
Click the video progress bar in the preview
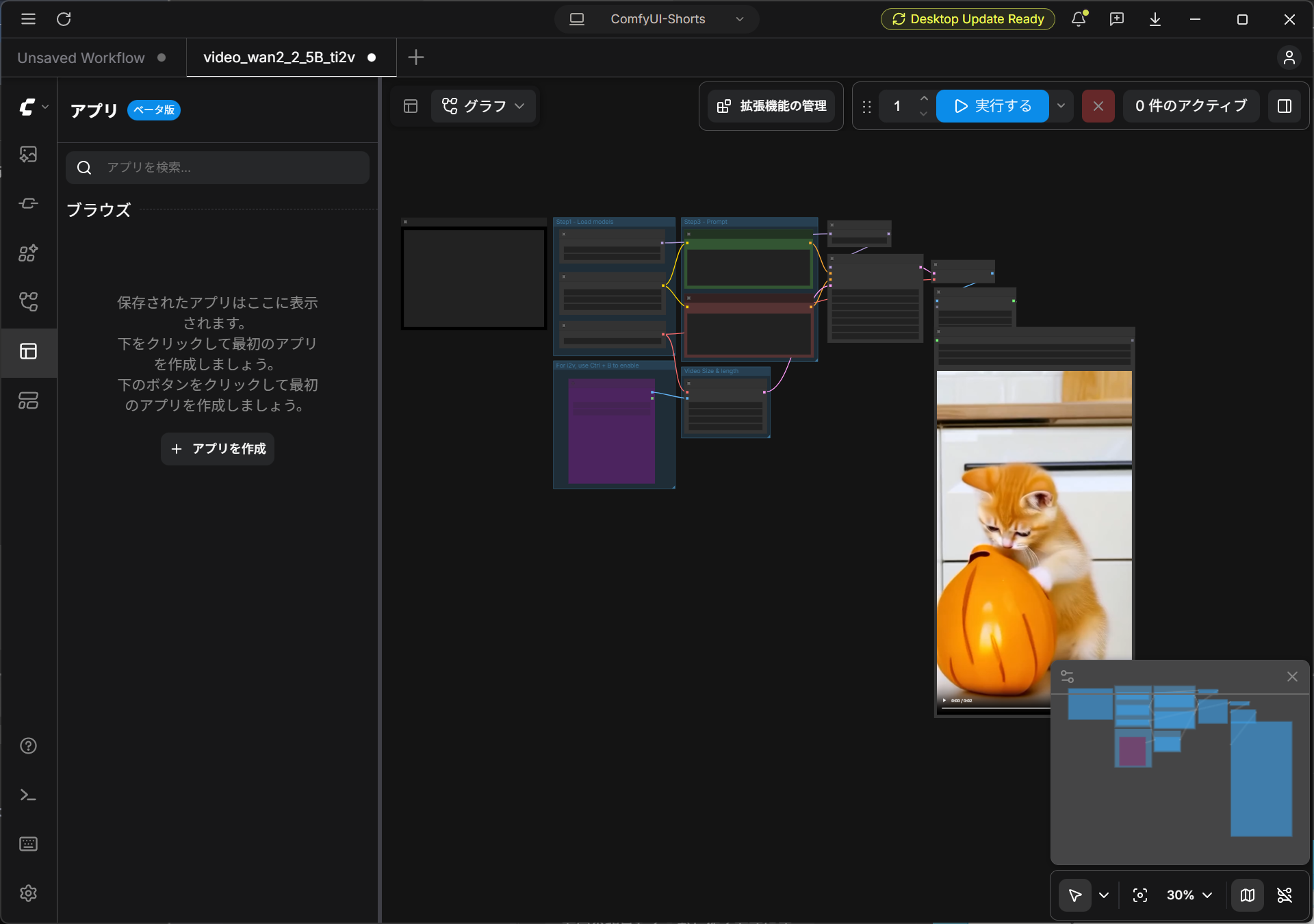click(996, 708)
